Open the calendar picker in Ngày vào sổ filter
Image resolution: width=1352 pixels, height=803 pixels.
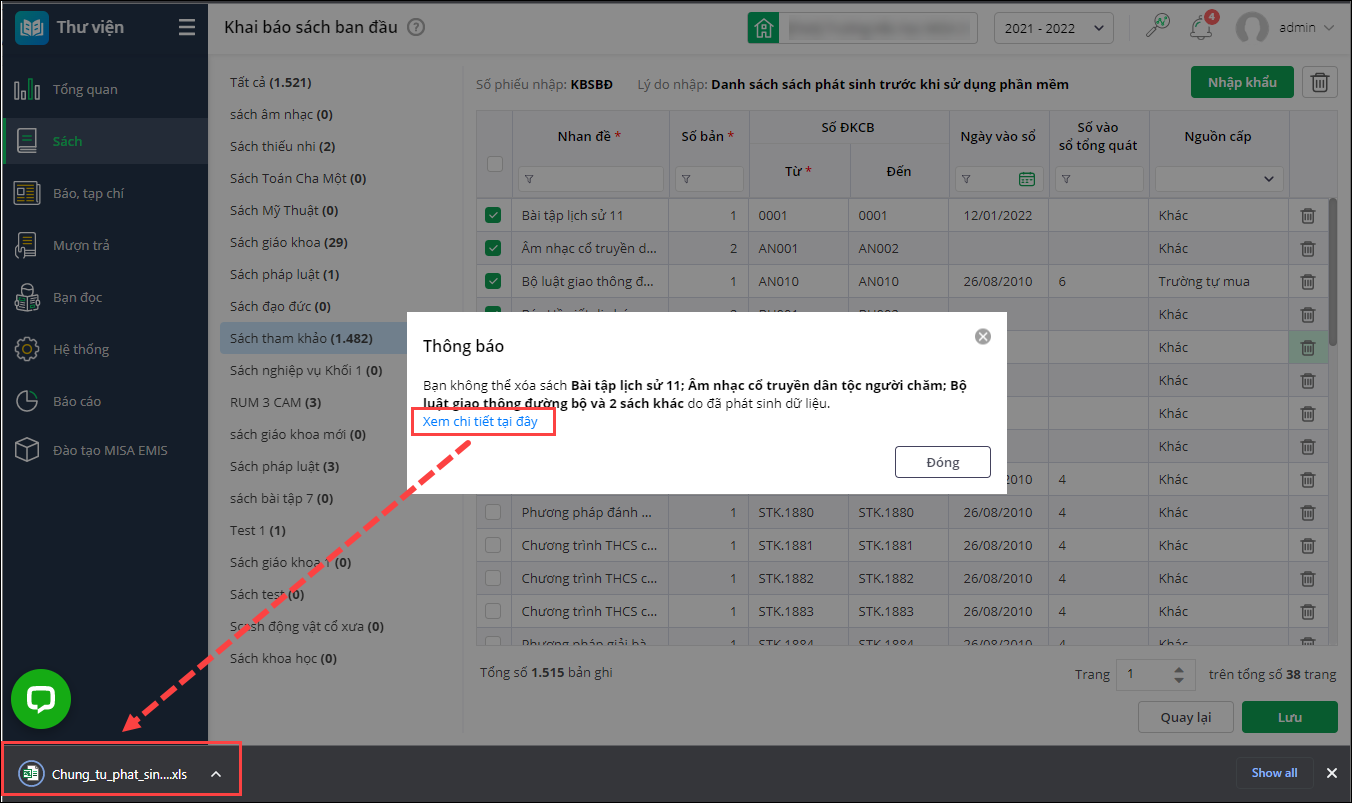click(1027, 179)
